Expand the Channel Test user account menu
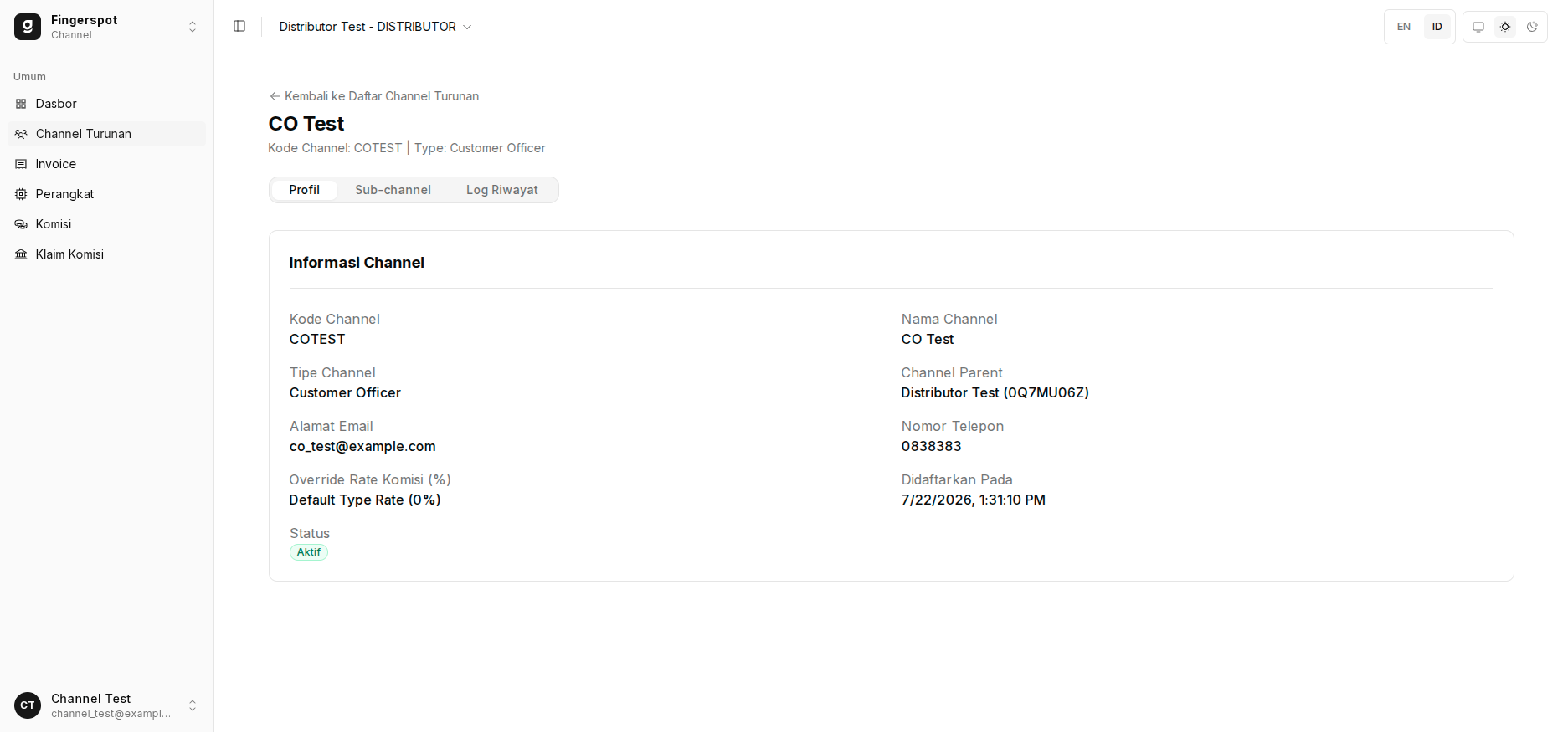 coord(106,705)
